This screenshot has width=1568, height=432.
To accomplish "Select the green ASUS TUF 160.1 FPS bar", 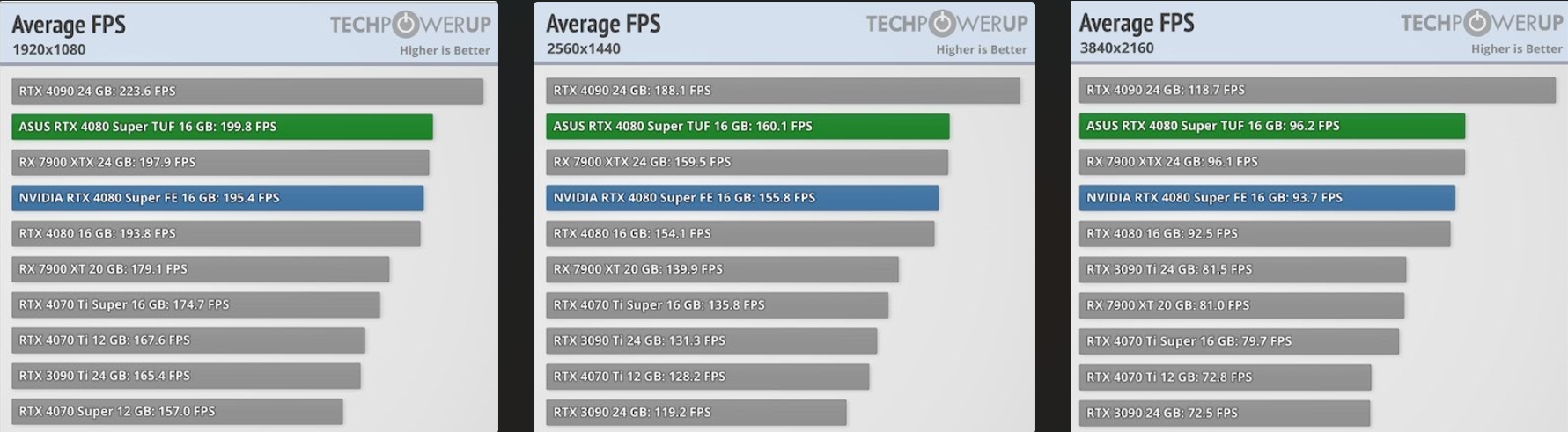I will (747, 127).
